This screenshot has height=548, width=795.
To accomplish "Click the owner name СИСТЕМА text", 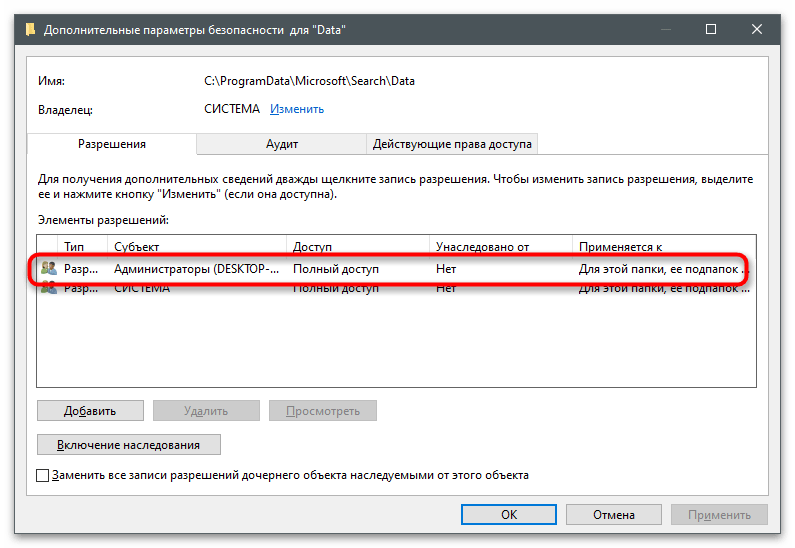I will tap(232, 109).
